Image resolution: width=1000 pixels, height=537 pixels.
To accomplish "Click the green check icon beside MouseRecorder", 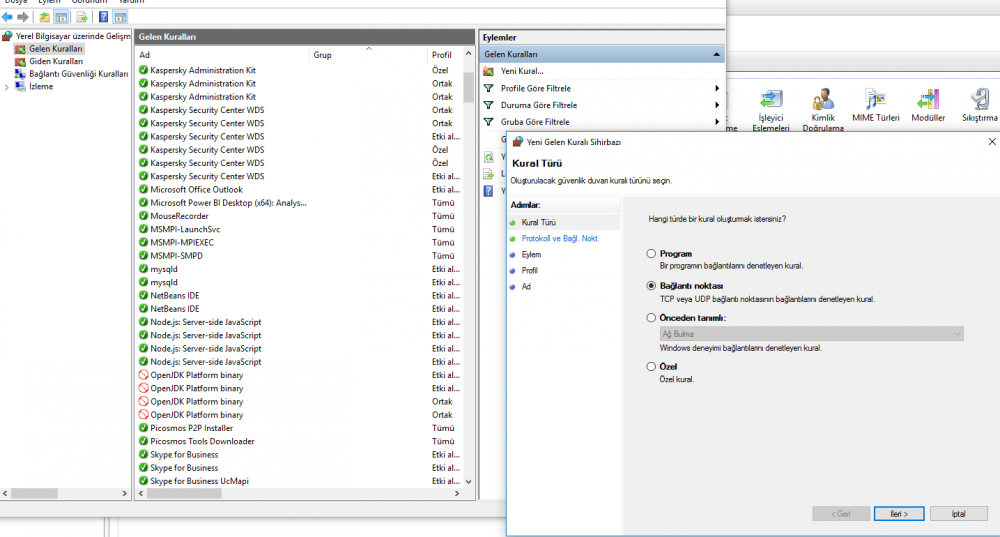I will coord(143,216).
